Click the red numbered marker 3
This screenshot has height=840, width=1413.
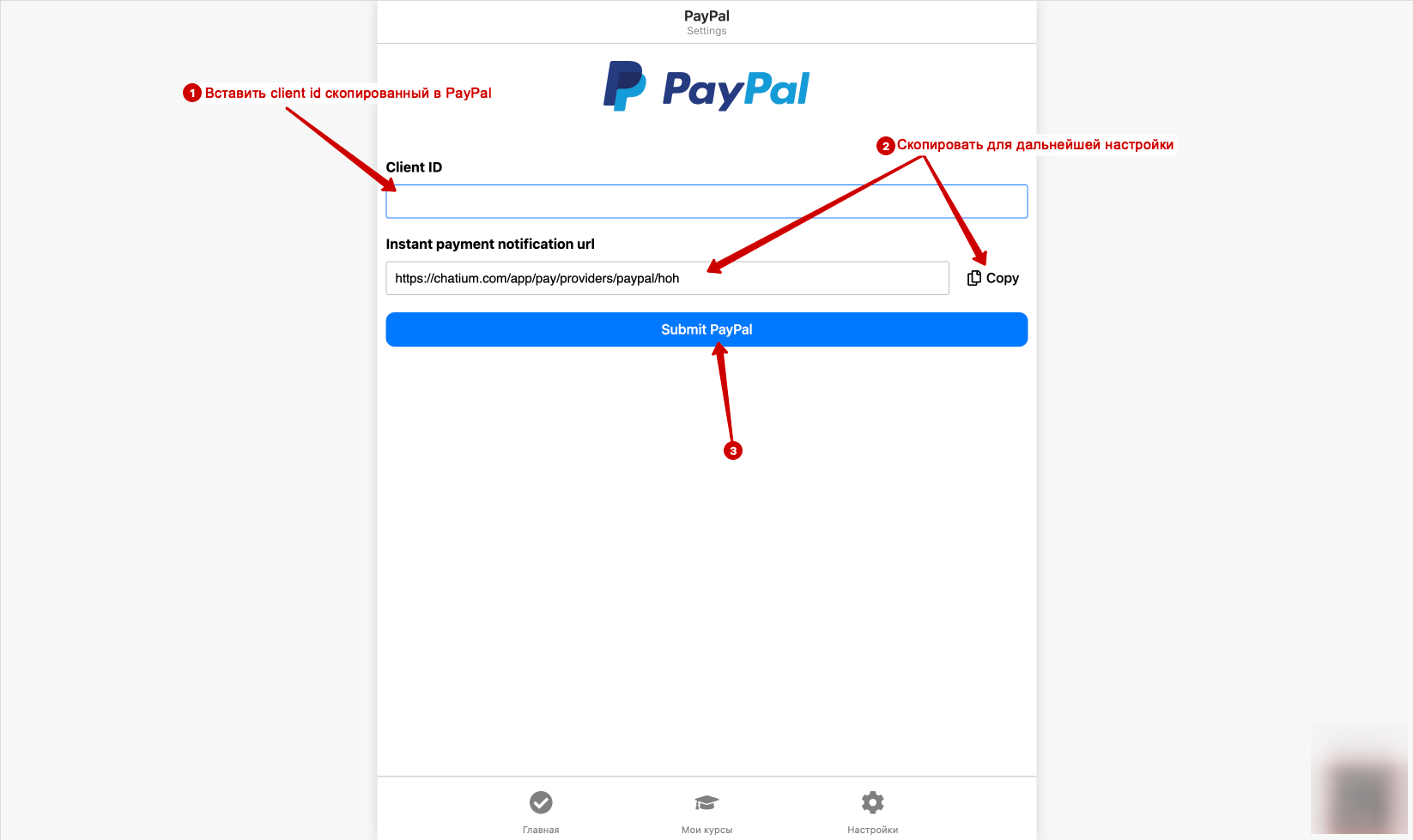[733, 450]
